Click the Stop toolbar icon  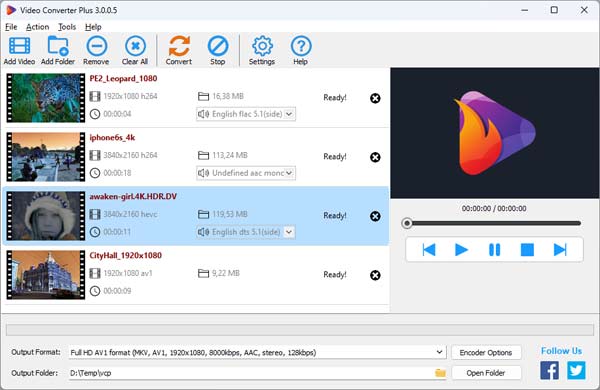pyautogui.click(x=218, y=46)
